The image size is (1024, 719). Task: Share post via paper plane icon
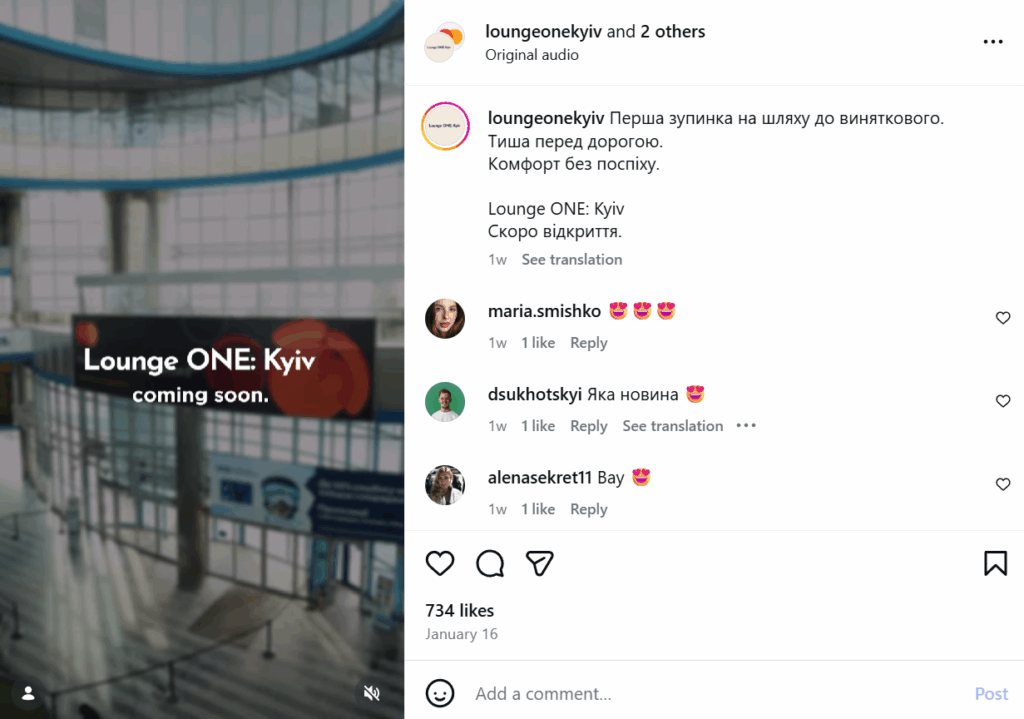[x=539, y=564]
